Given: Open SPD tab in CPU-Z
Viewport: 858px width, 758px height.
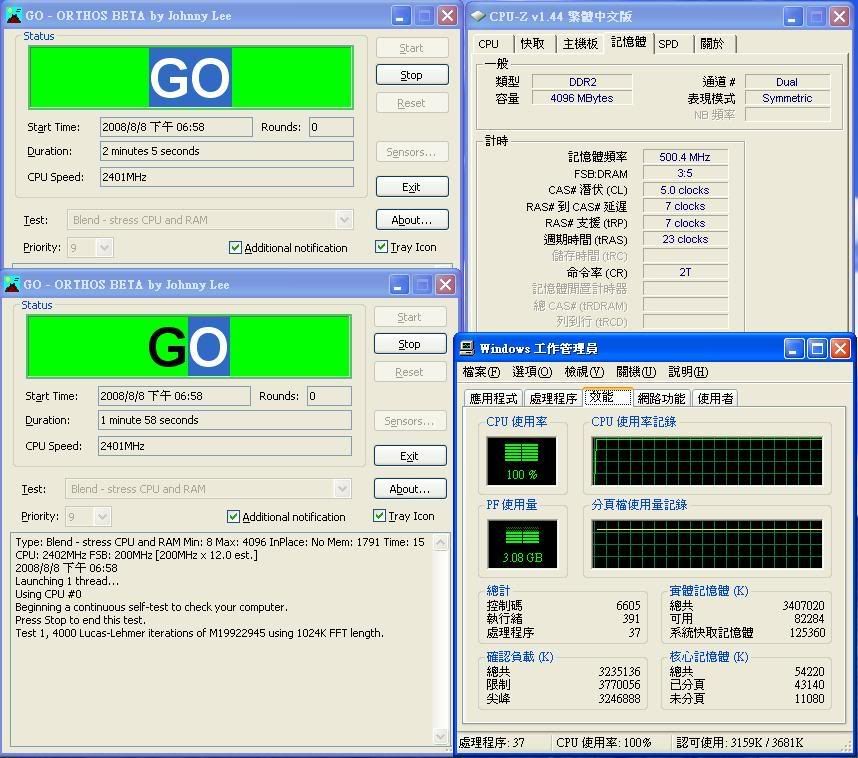Looking at the screenshot, I should [668, 44].
